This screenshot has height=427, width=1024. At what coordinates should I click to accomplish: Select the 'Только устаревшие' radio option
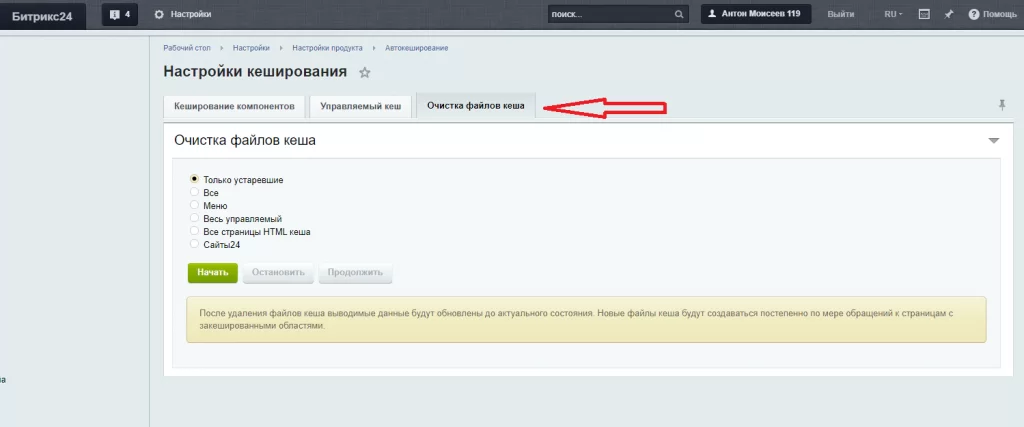(194, 179)
